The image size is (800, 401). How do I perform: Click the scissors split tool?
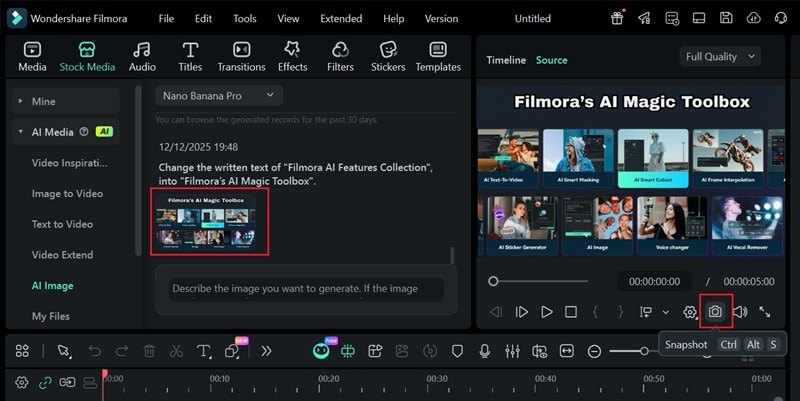point(176,351)
